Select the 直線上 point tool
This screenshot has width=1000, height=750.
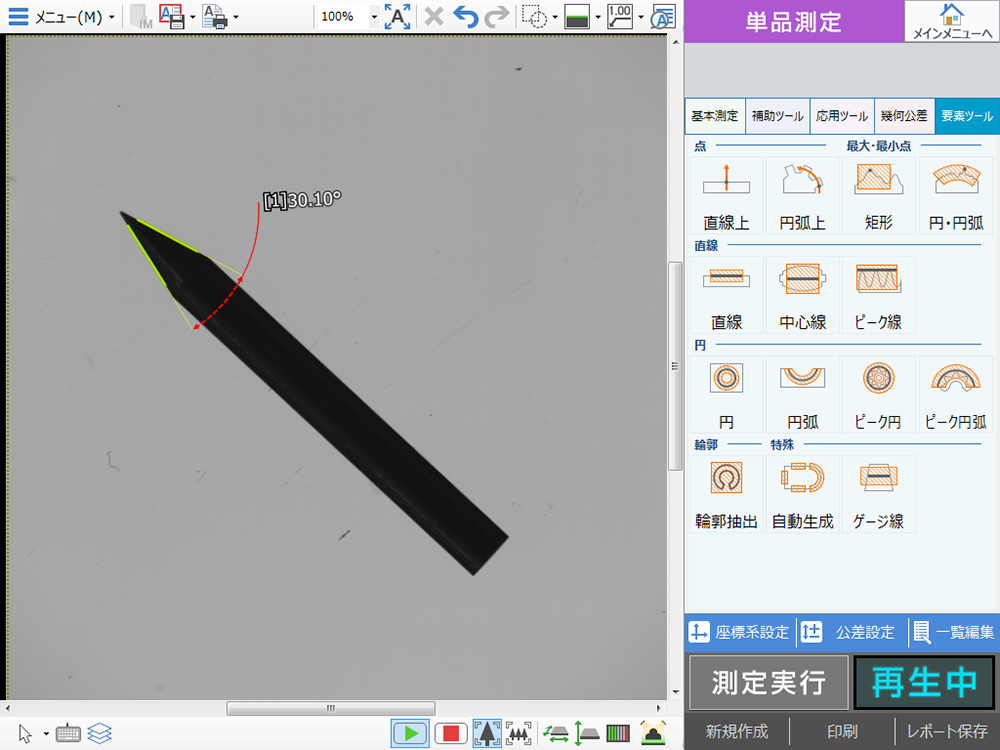point(726,195)
